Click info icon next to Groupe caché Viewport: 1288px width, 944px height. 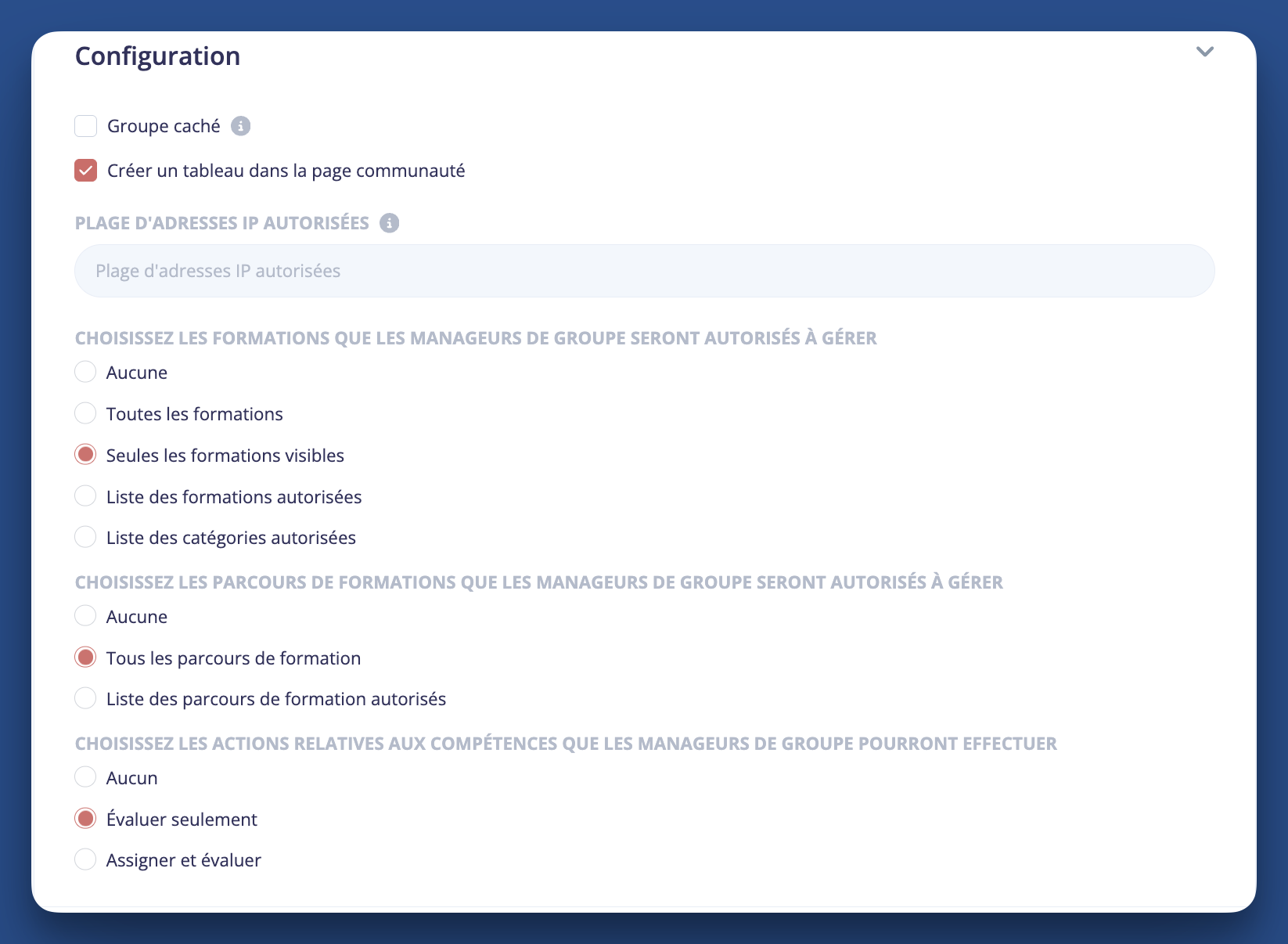[241, 126]
